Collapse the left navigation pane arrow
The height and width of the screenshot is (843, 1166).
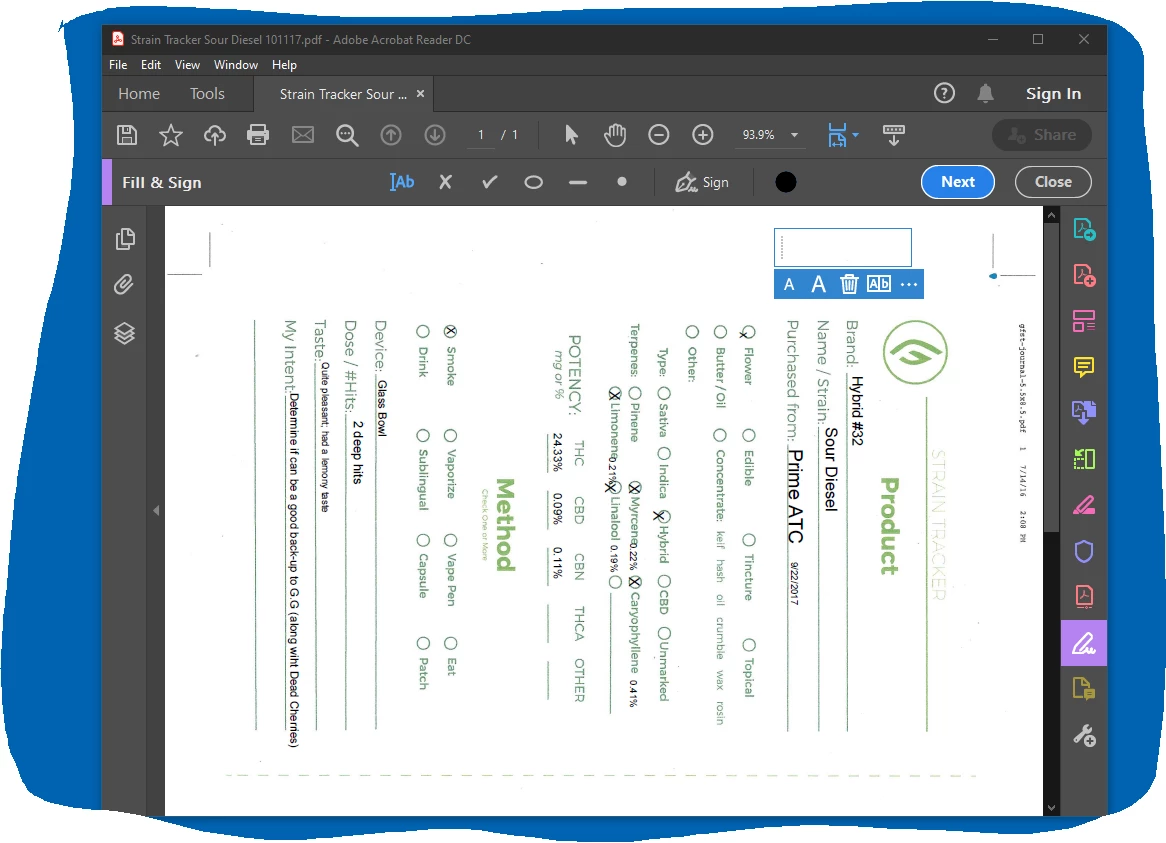(x=156, y=511)
